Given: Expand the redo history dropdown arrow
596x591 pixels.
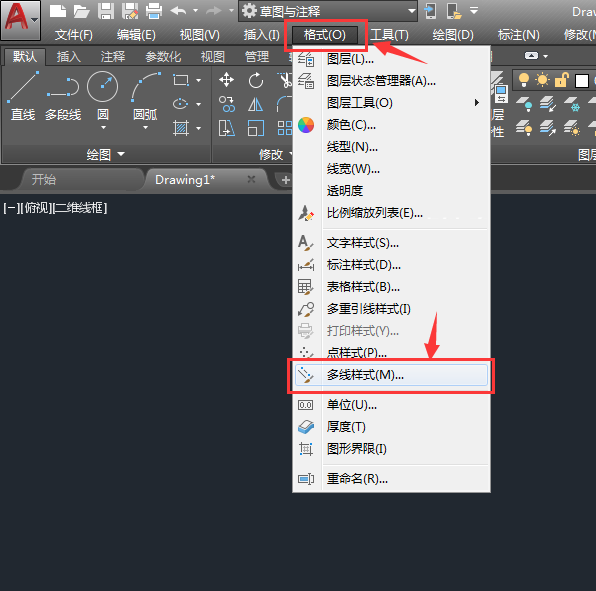Looking at the screenshot, I should coord(231,11).
